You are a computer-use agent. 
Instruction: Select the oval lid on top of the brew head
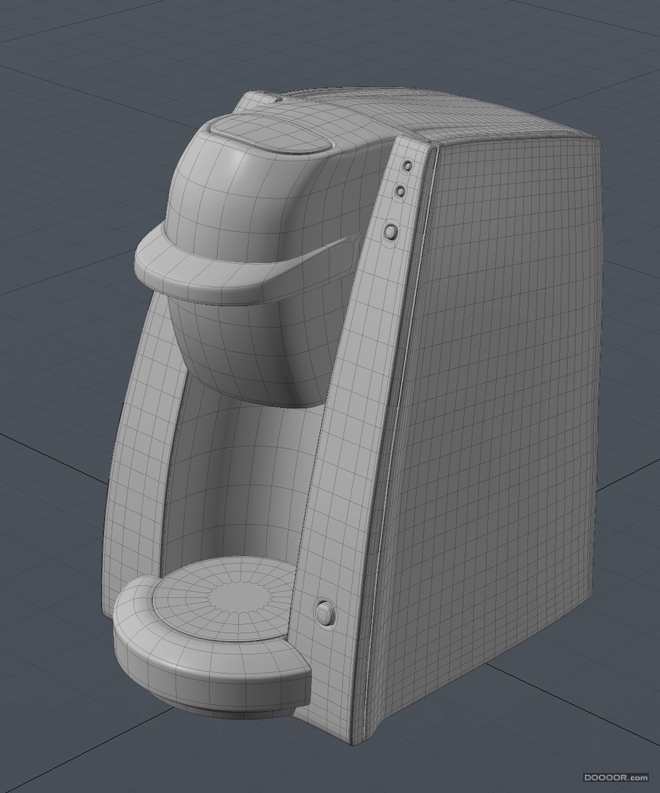271,132
